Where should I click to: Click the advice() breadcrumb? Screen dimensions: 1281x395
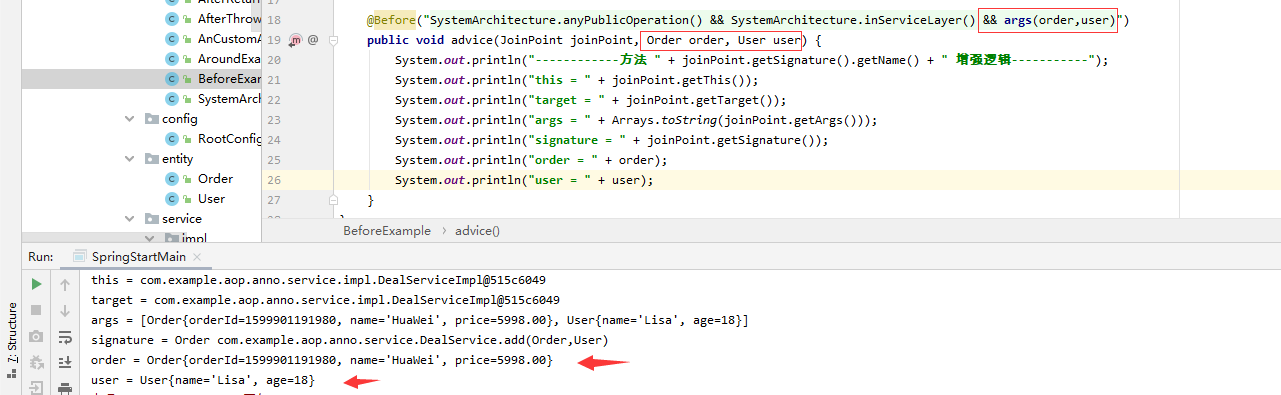click(x=478, y=231)
